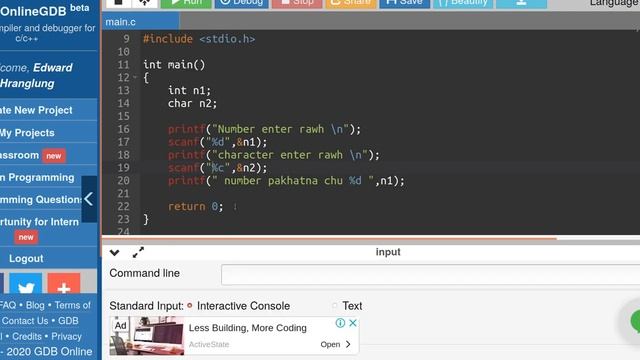Select the Text standard input option
The height and width of the screenshot is (360, 640).
pos(335,305)
